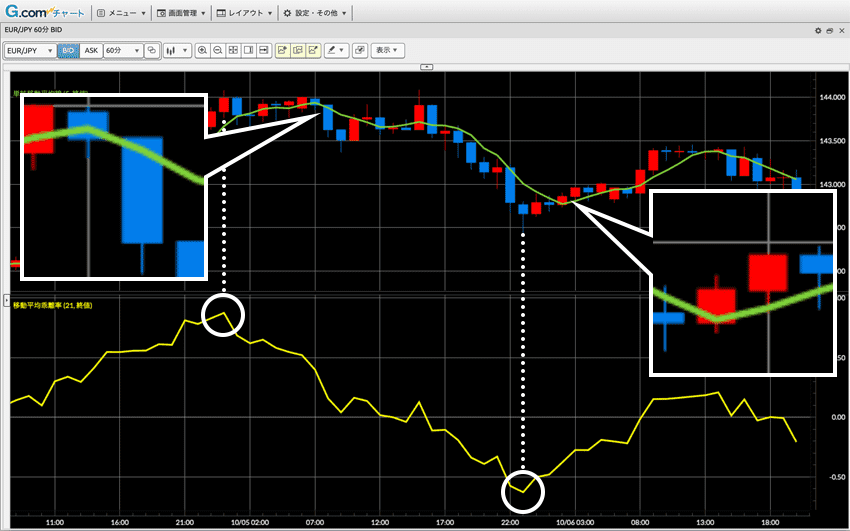Open chart panel settings gear

click(x=818, y=31)
